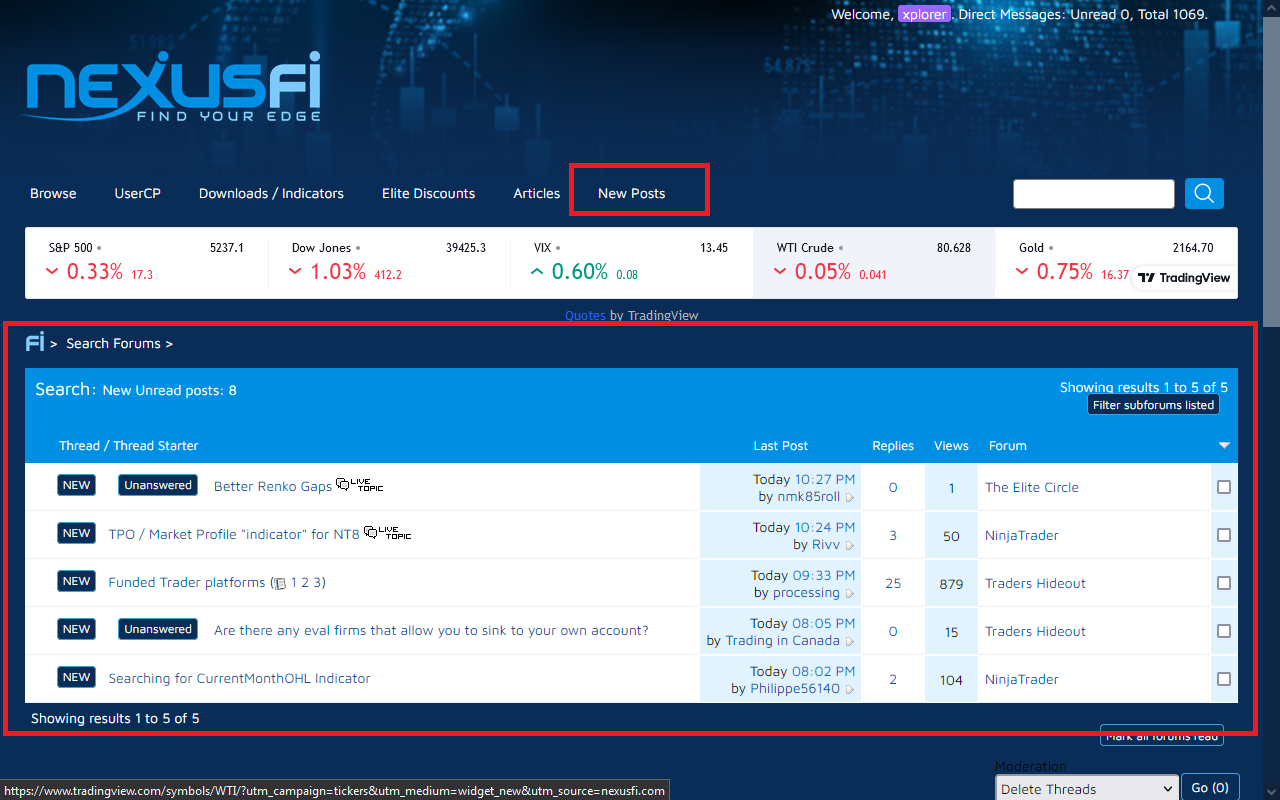Go to last post arrow next to Rivv

pos(850,545)
